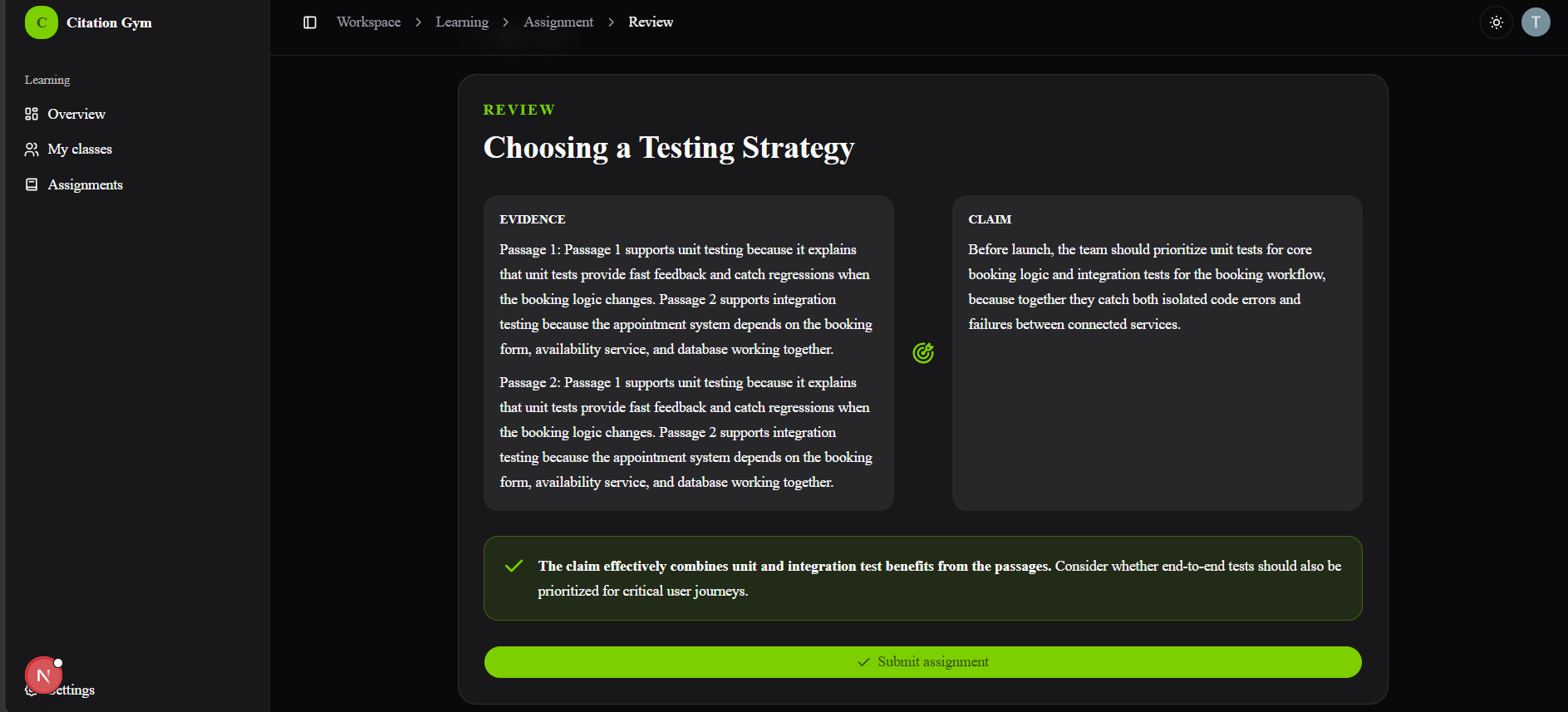This screenshot has height=712, width=1568.
Task: Open the user avatar T menu
Action: click(x=1536, y=22)
